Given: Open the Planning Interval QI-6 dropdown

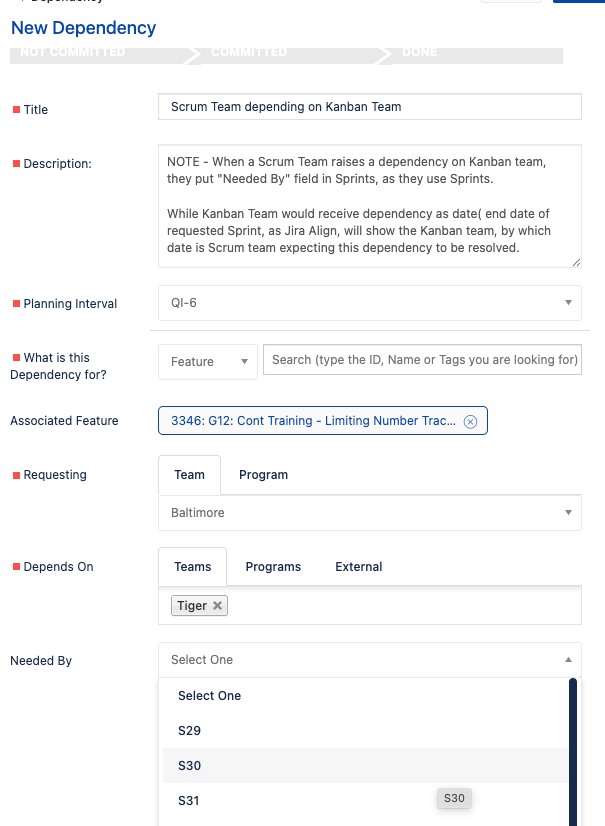Looking at the screenshot, I should (x=569, y=301).
